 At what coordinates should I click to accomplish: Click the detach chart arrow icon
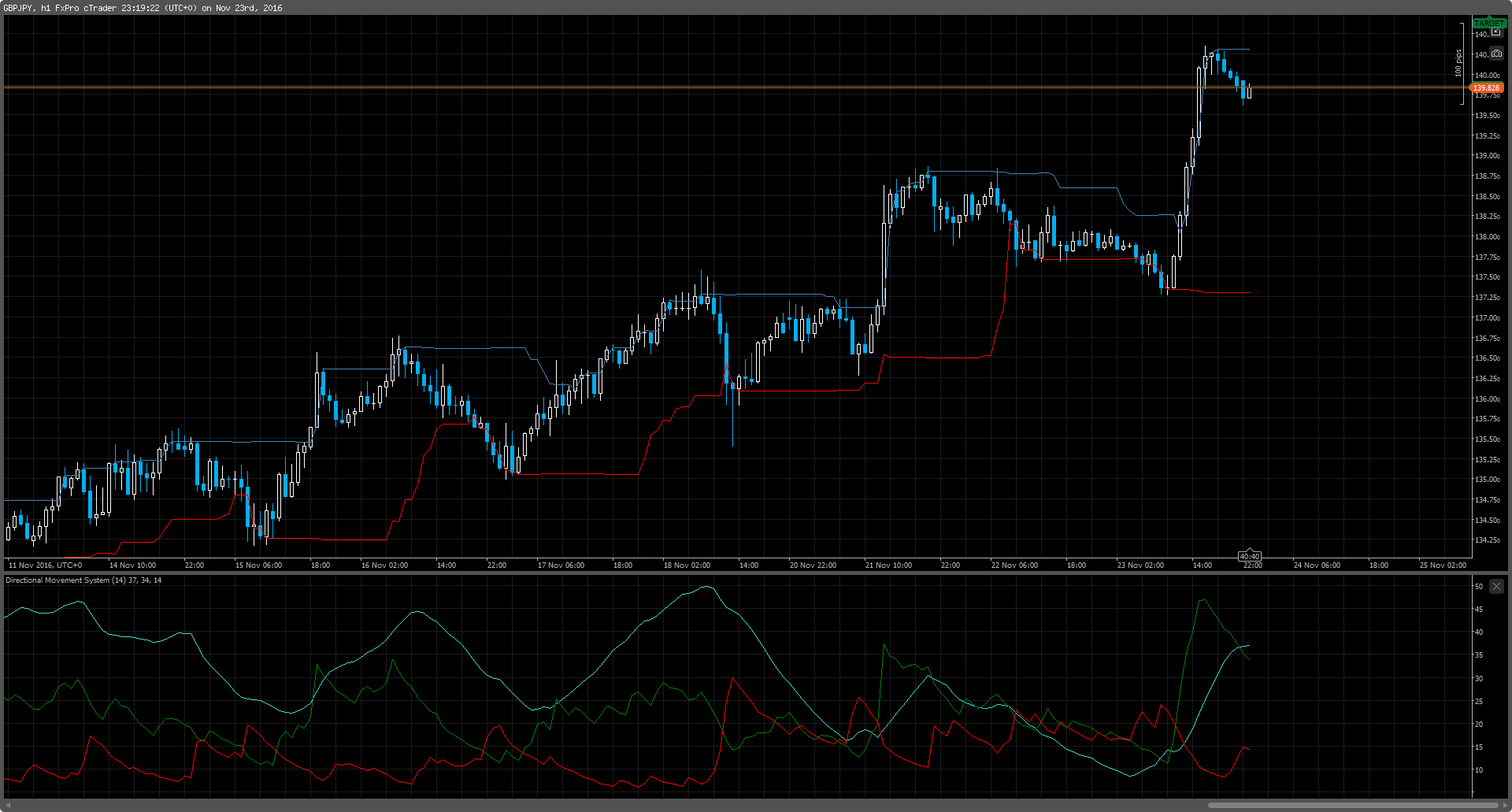coord(1496,32)
